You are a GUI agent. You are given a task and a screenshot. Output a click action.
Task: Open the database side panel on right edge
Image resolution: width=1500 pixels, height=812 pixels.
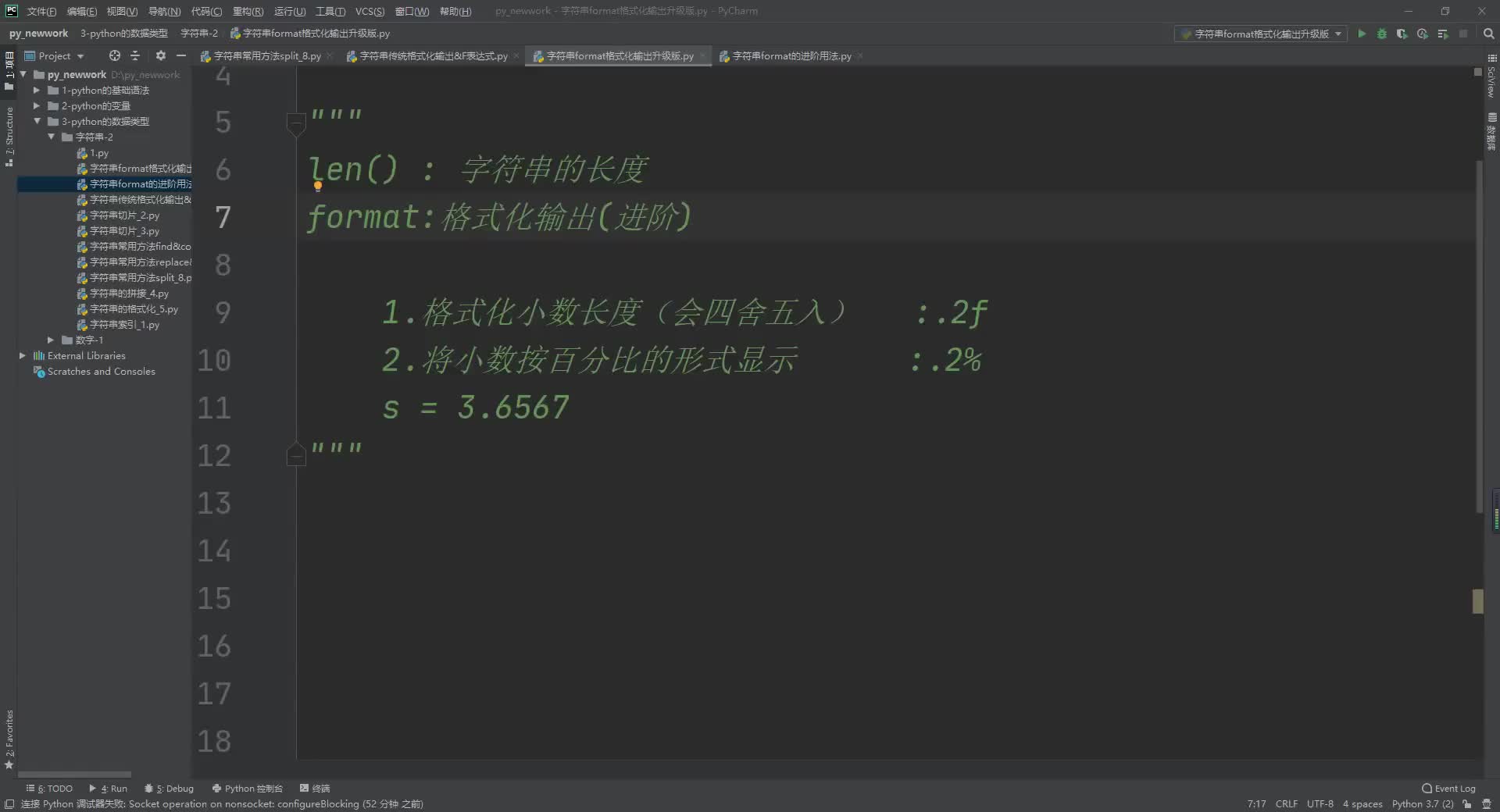pos(1491,132)
